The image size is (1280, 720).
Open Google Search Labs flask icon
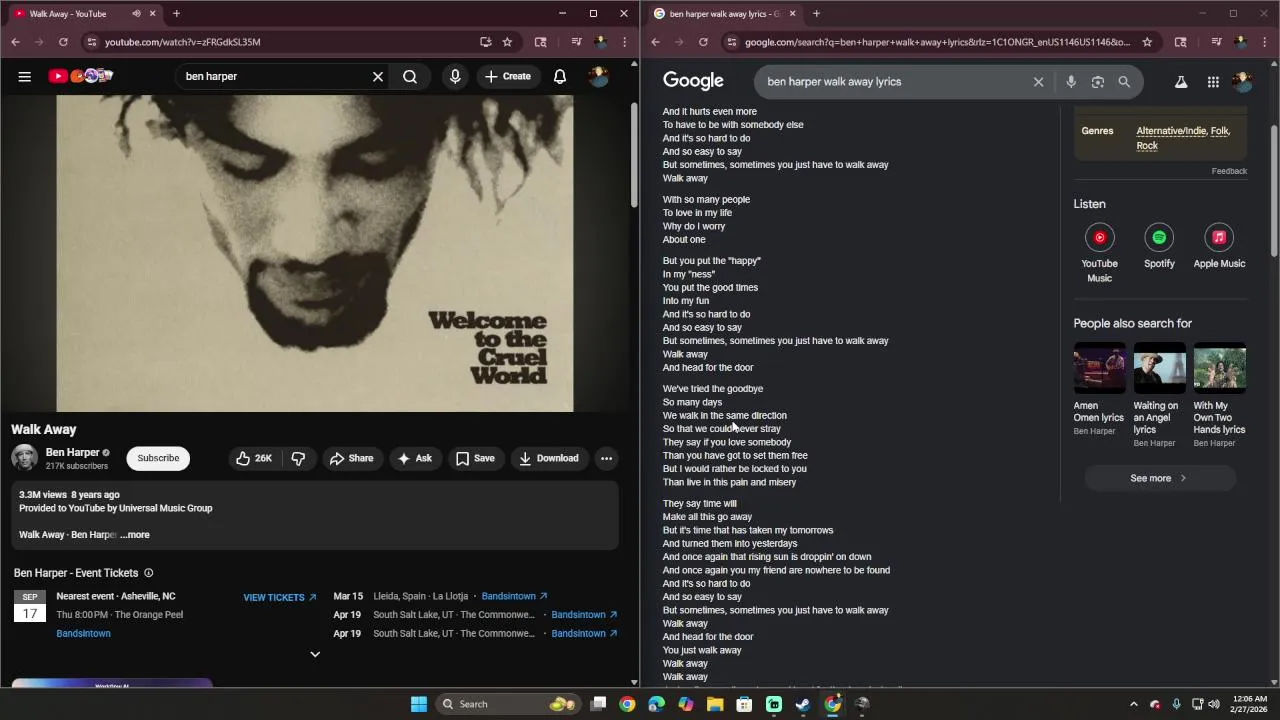click(1181, 82)
